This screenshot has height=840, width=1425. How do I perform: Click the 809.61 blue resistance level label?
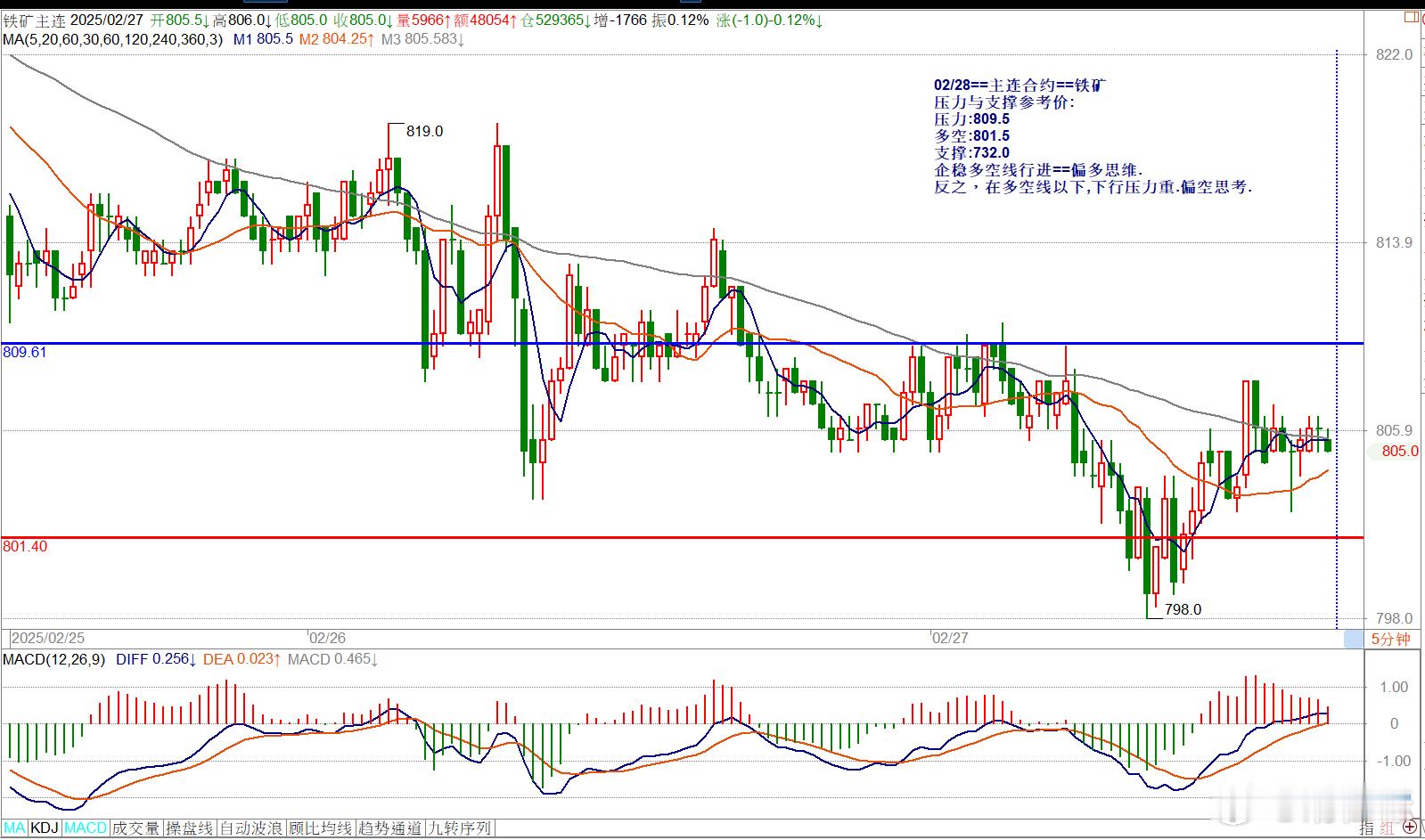click(x=25, y=352)
